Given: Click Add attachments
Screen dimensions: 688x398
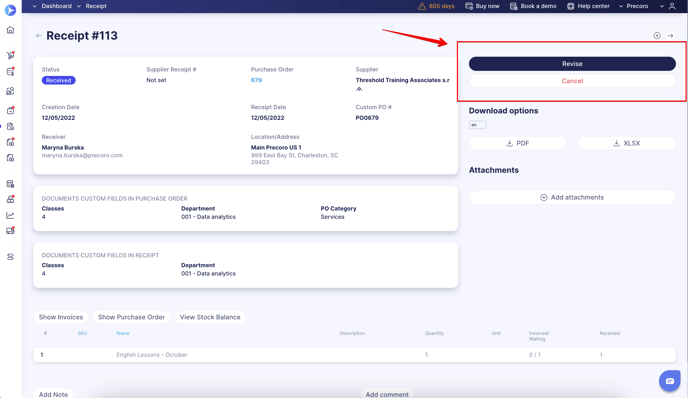Looking at the screenshot, I should pos(572,197).
